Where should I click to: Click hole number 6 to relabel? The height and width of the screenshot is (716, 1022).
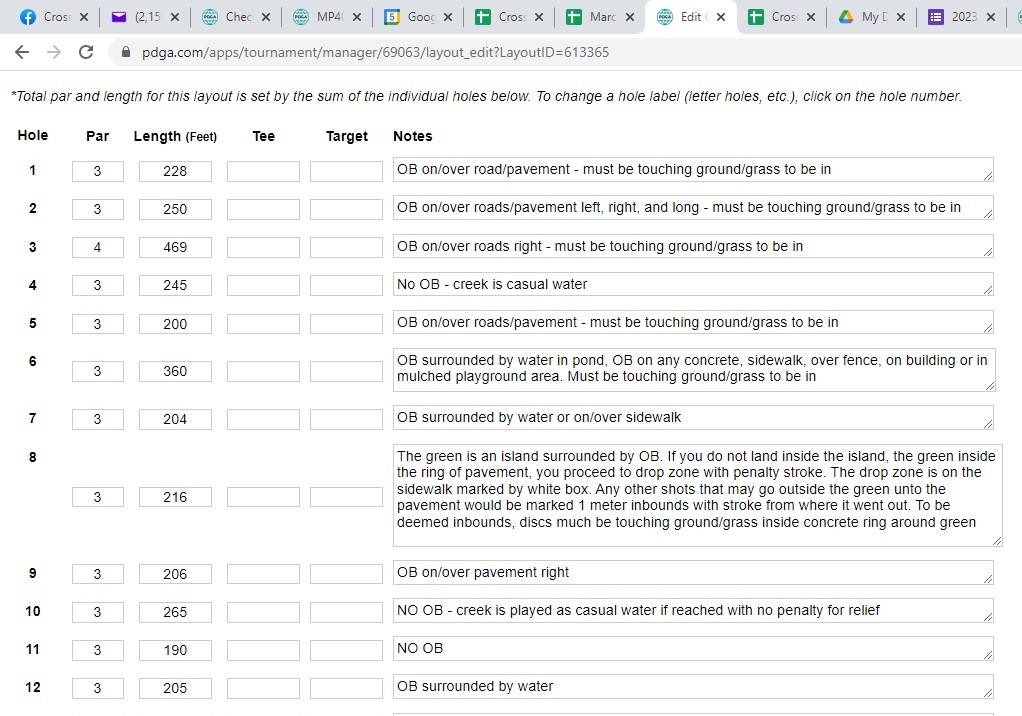click(32, 361)
